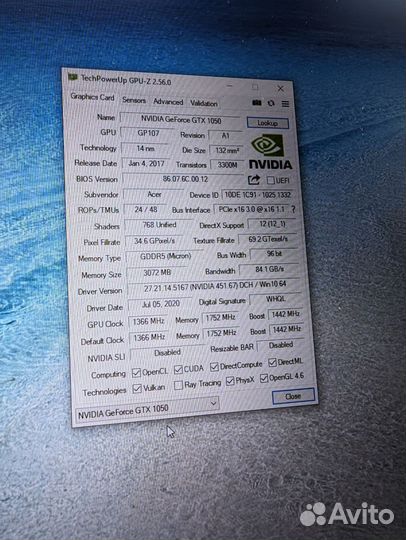Close the GPU-Z window with X
This screenshot has width=406, height=540.
click(x=281, y=89)
